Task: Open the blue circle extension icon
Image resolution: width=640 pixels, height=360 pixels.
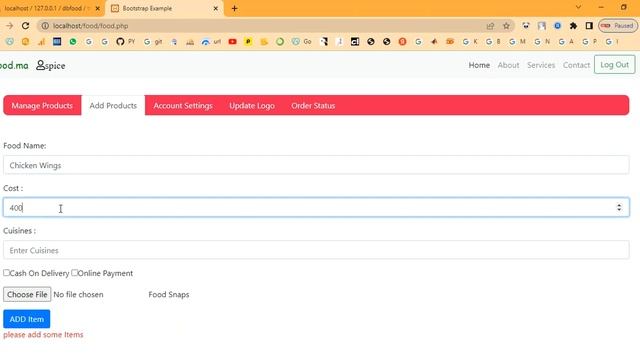Action: point(557,26)
